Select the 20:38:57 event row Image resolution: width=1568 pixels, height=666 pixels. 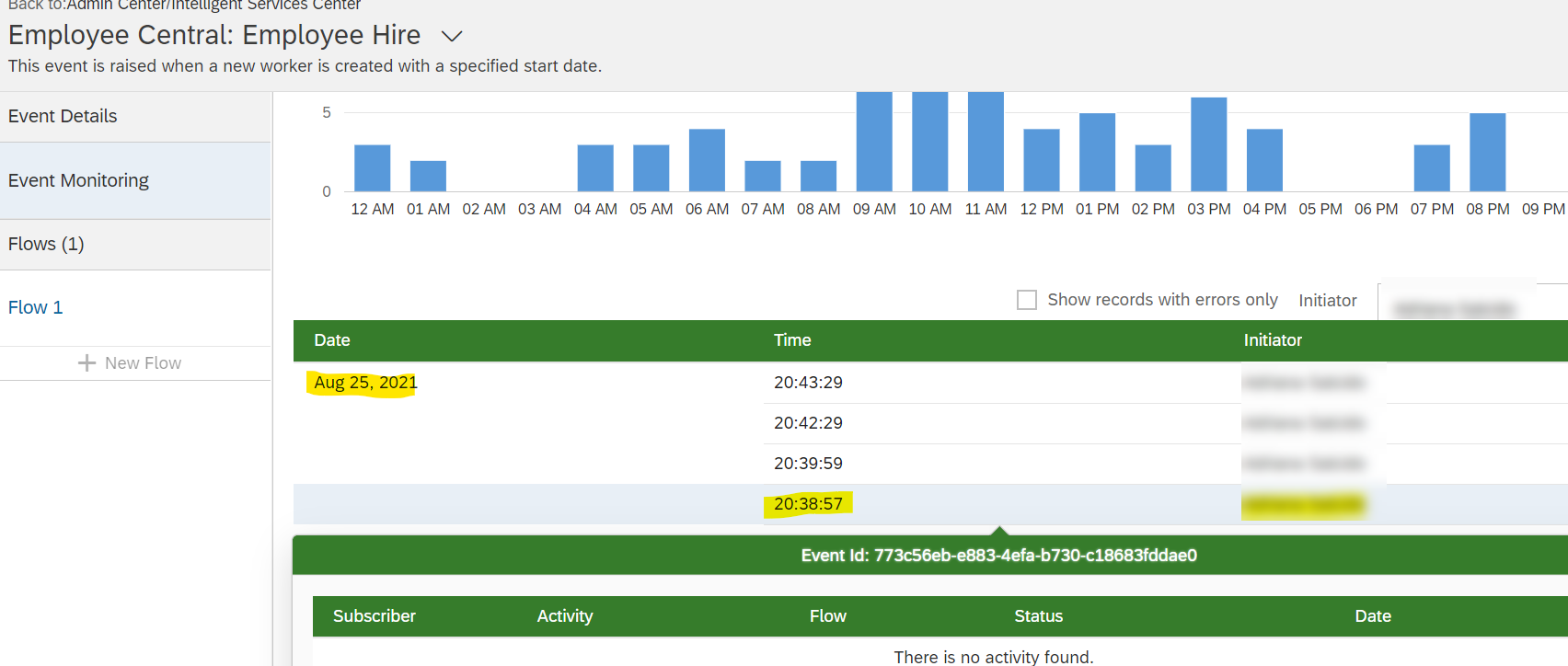(930, 504)
